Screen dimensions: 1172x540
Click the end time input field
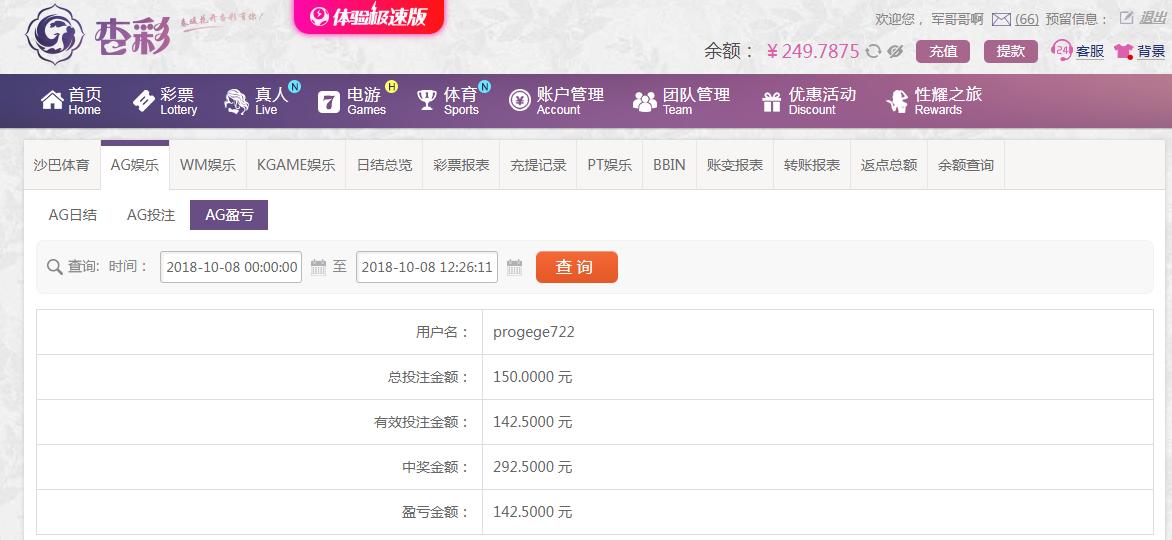[427, 267]
